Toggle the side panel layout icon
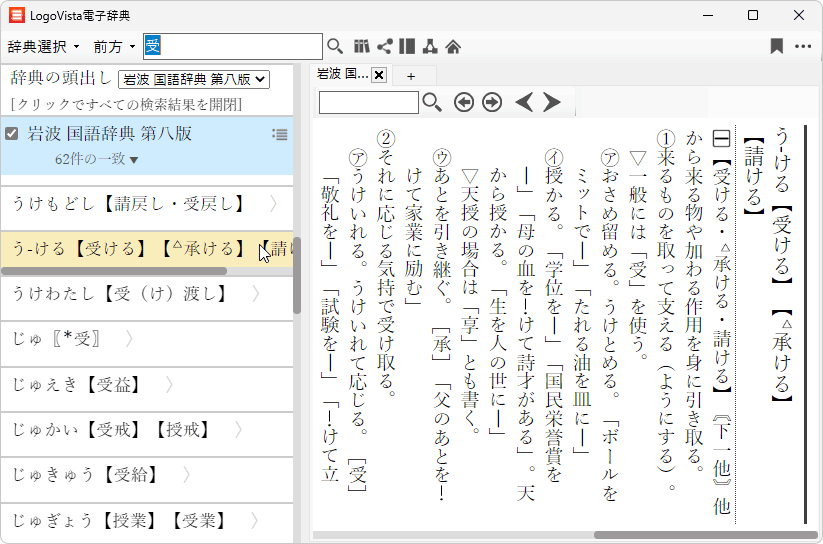Screen dimensions: 823x544 (407, 46)
